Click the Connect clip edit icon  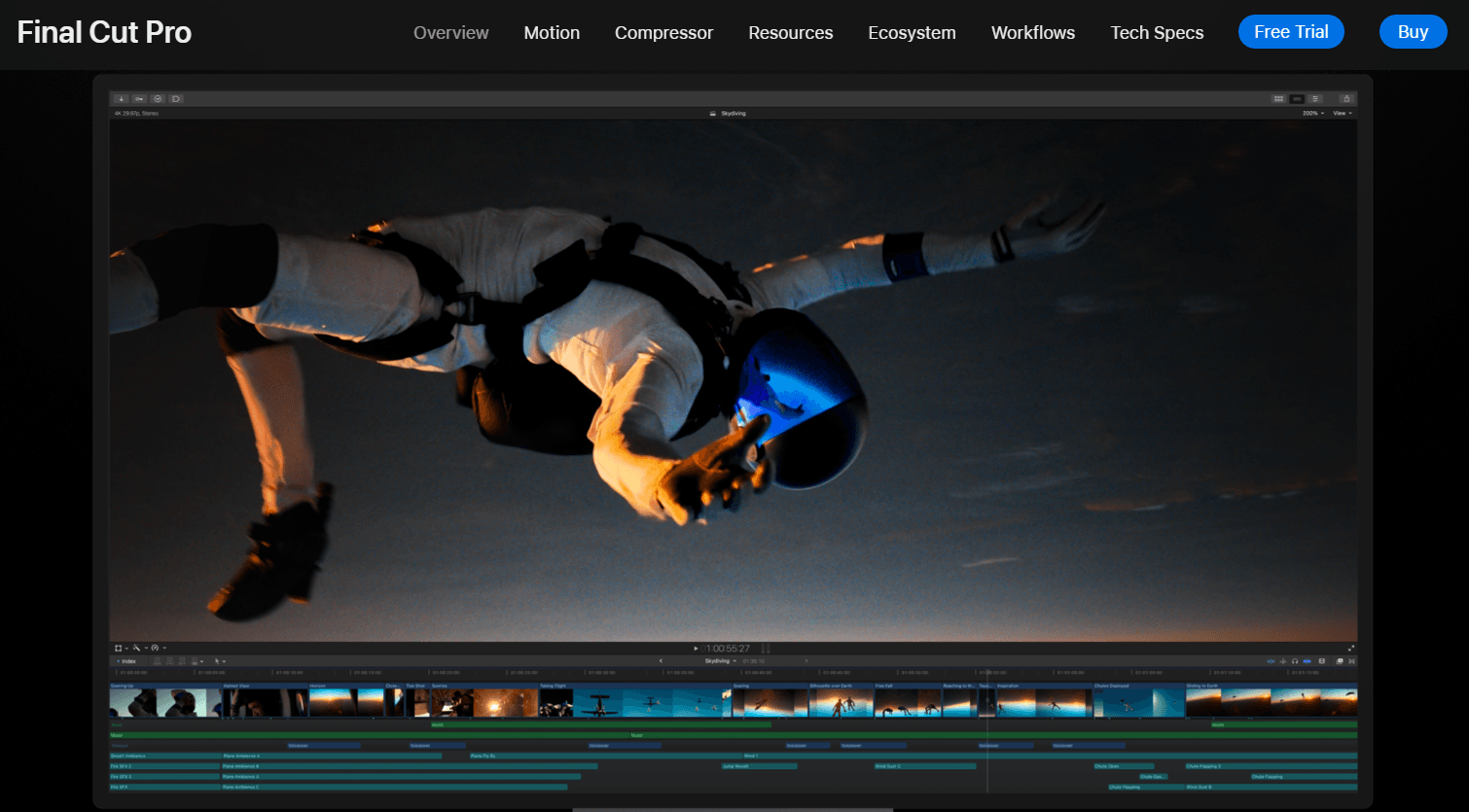[158, 661]
